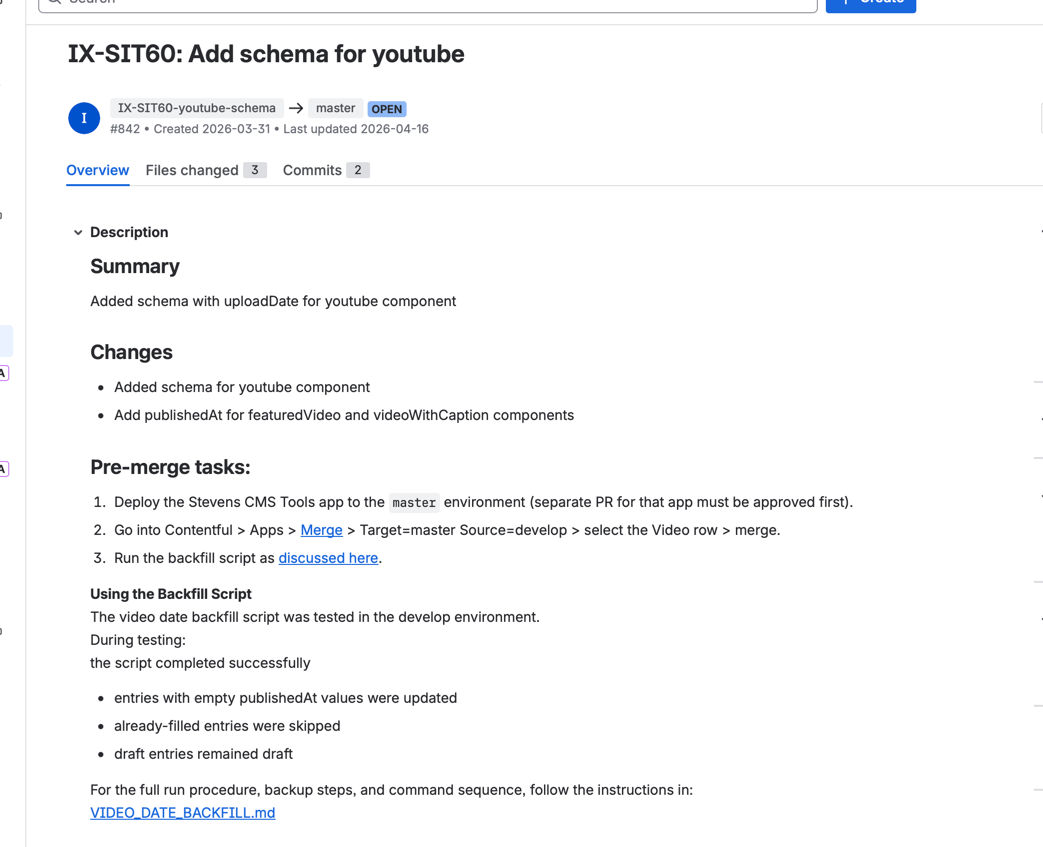Image resolution: width=1043 pixels, height=847 pixels.
Task: Click the count badge on Commits tab
Action: point(357,170)
